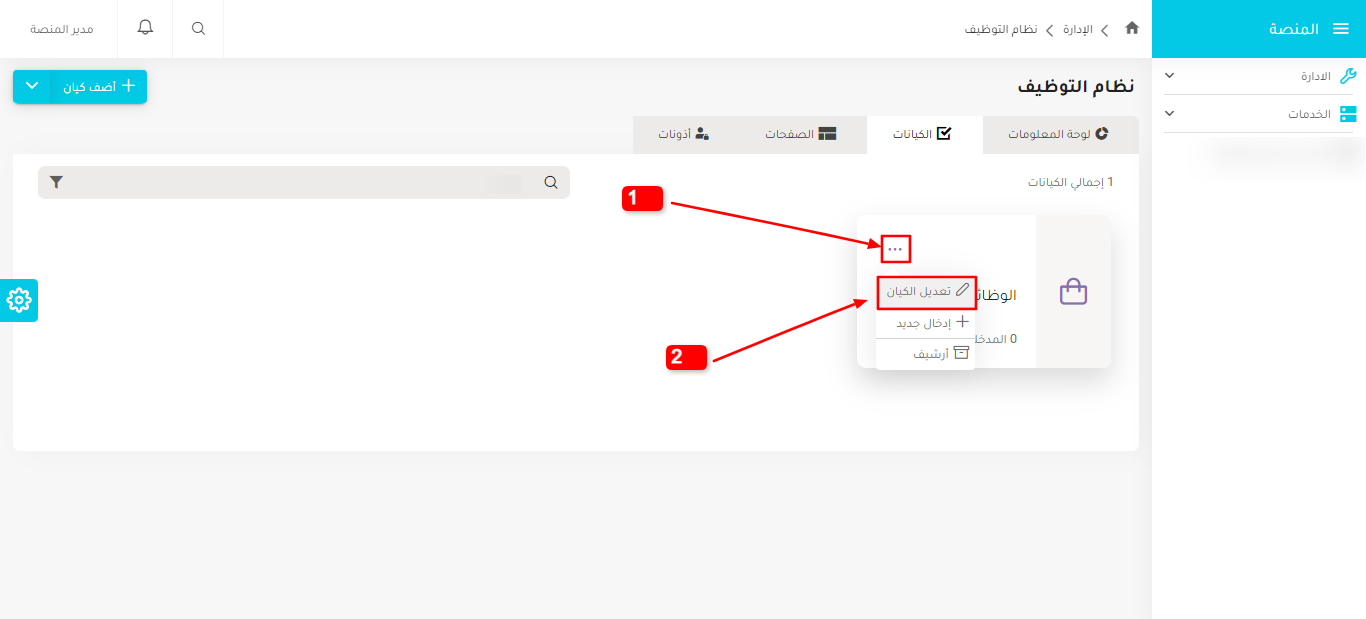Open the notifications bell icon
Image resolution: width=1366 pixels, height=619 pixels.
[145, 28]
